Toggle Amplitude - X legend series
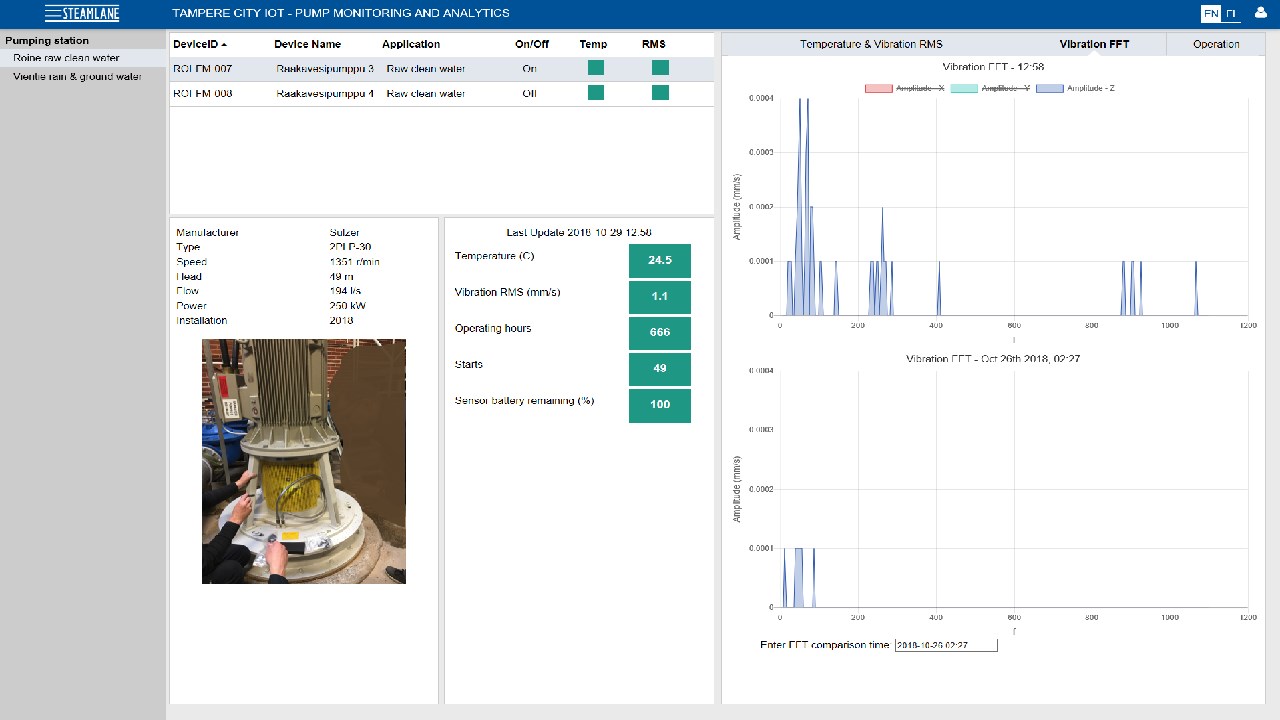1280x720 pixels. (x=904, y=88)
